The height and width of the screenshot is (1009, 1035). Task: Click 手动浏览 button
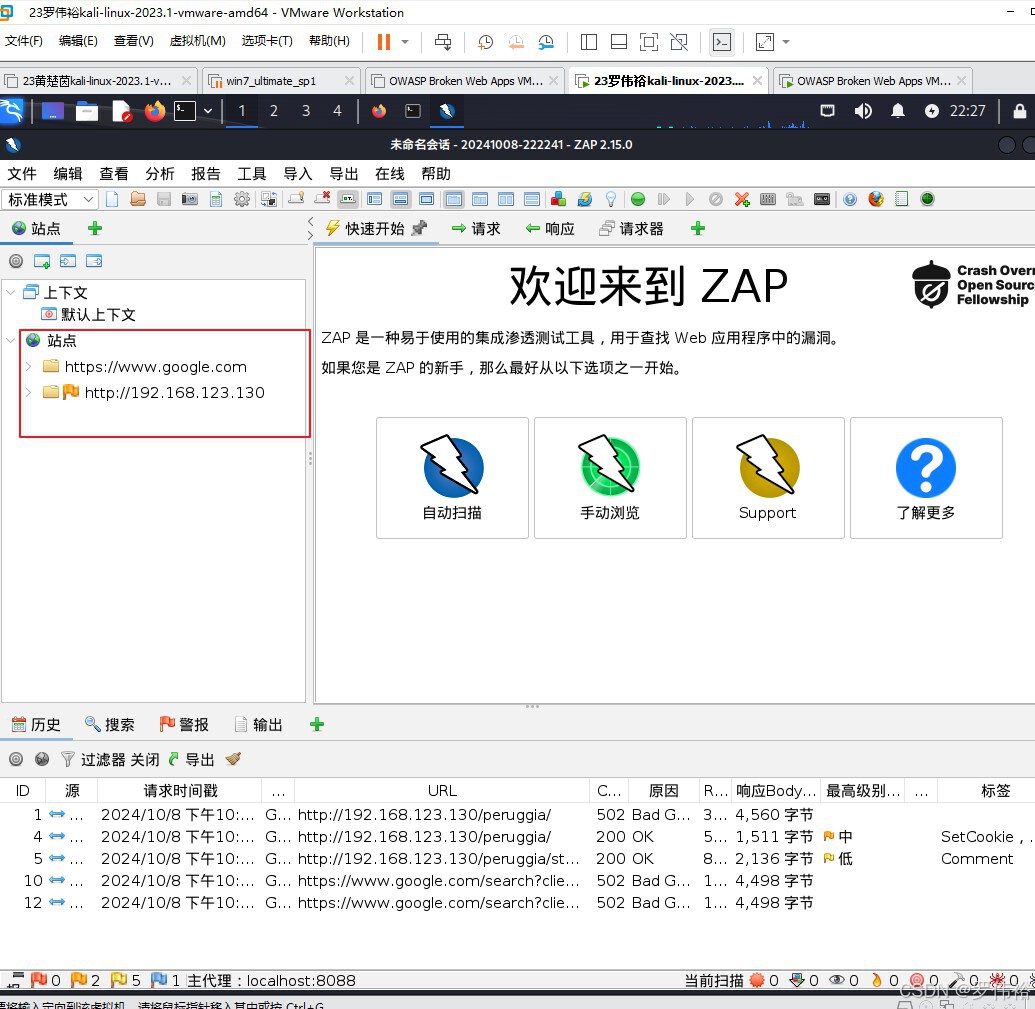pyautogui.click(x=610, y=478)
